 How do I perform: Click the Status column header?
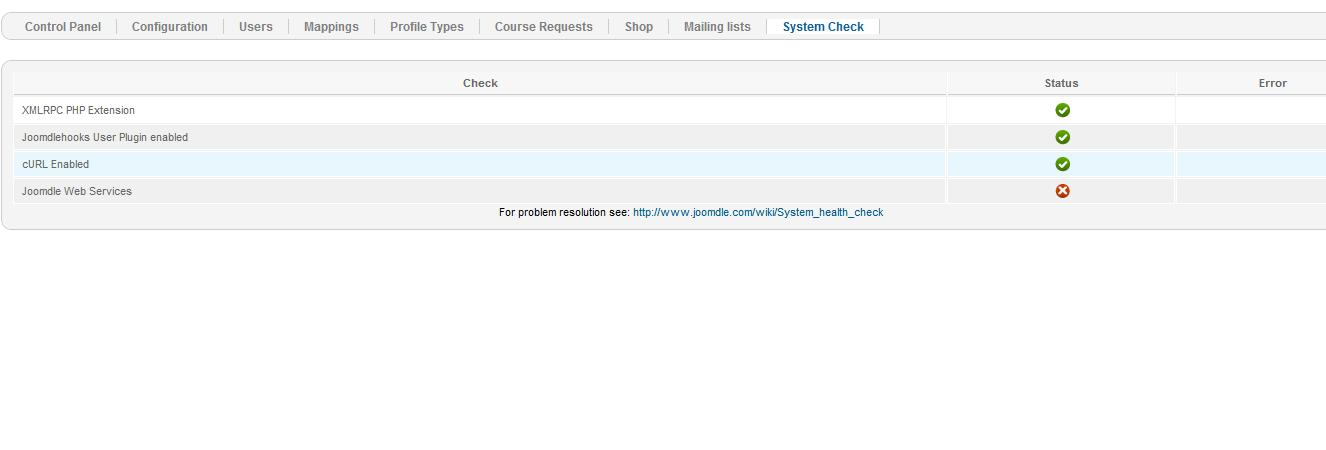click(1061, 83)
